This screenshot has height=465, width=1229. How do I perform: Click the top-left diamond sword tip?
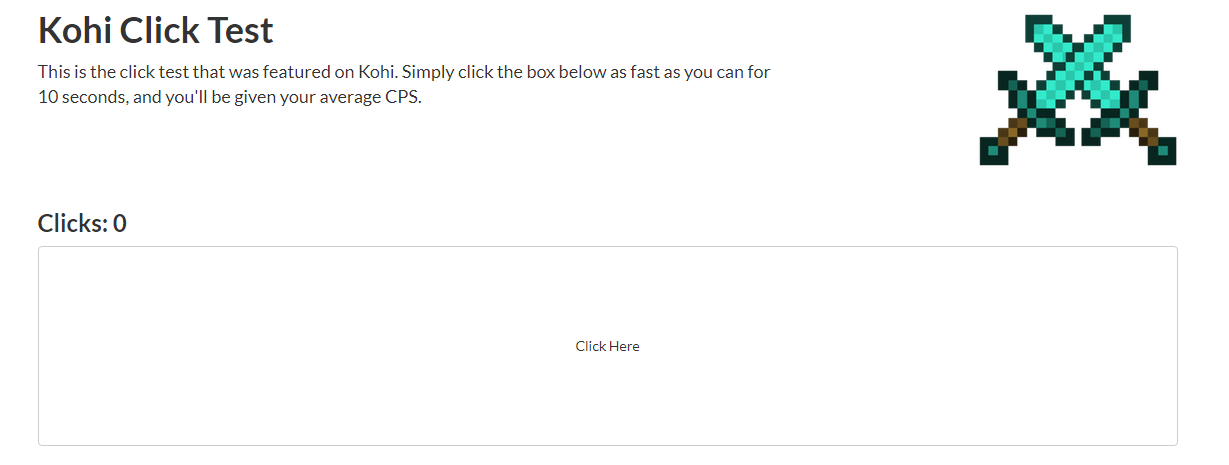point(1038,25)
